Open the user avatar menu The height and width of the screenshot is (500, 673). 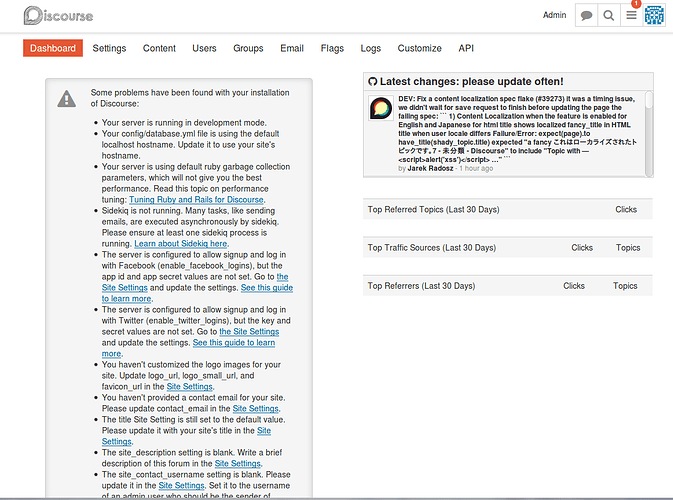(654, 15)
